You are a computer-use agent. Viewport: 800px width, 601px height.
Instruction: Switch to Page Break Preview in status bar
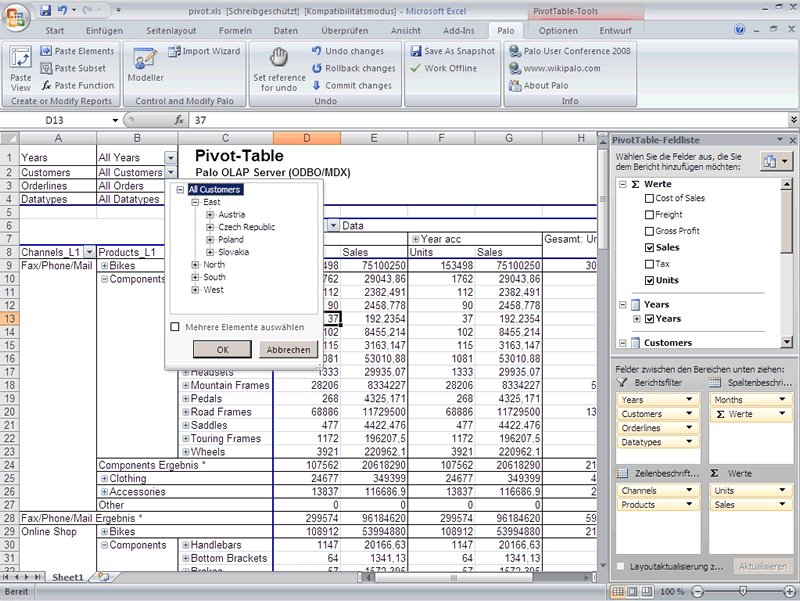point(647,591)
